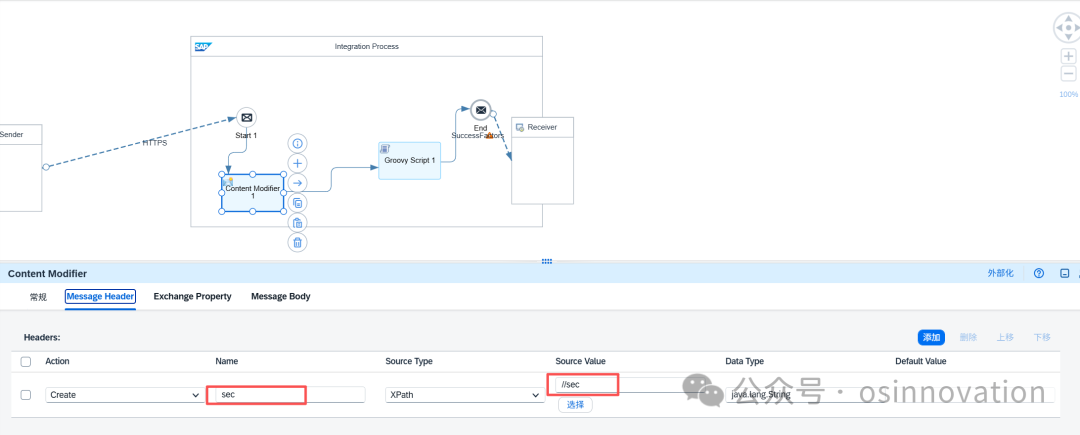1080x435 pixels.
Task: Select the Start 1 message event icon
Action: point(247,118)
